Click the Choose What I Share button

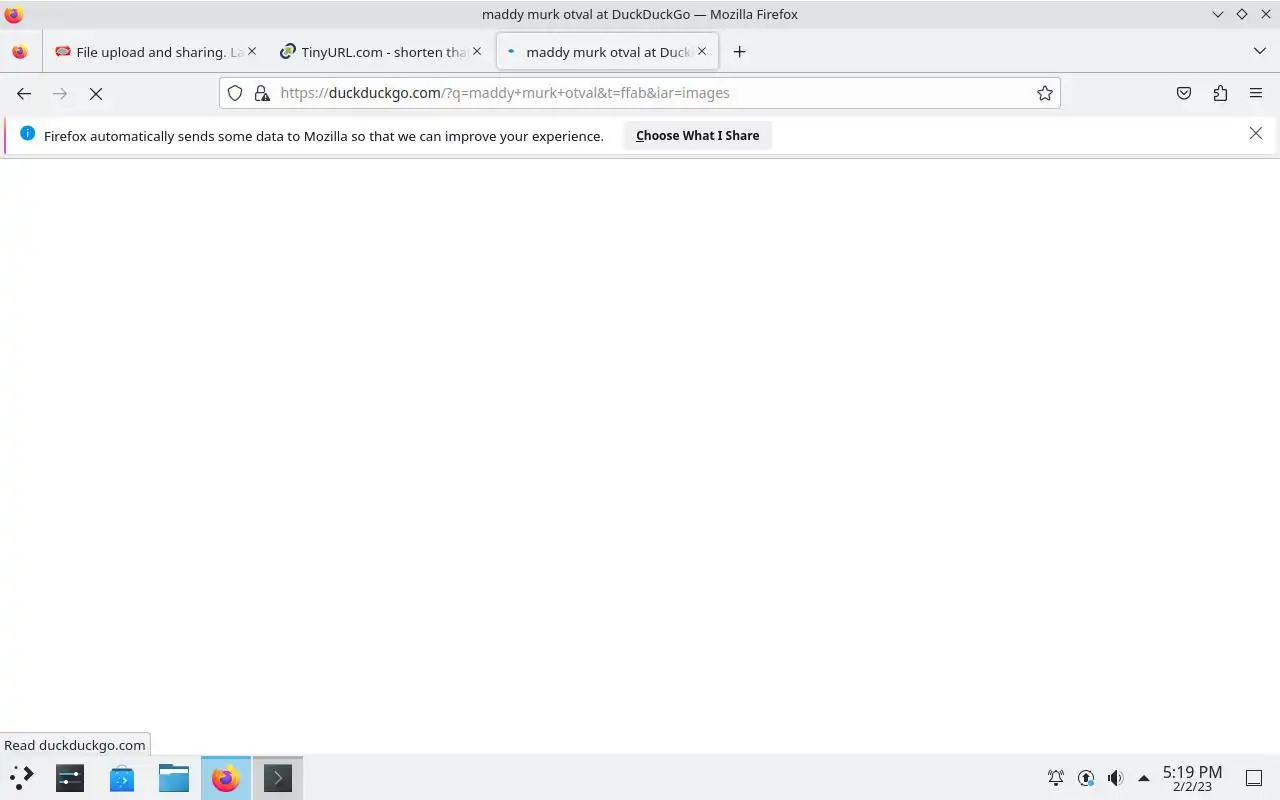tap(697, 135)
